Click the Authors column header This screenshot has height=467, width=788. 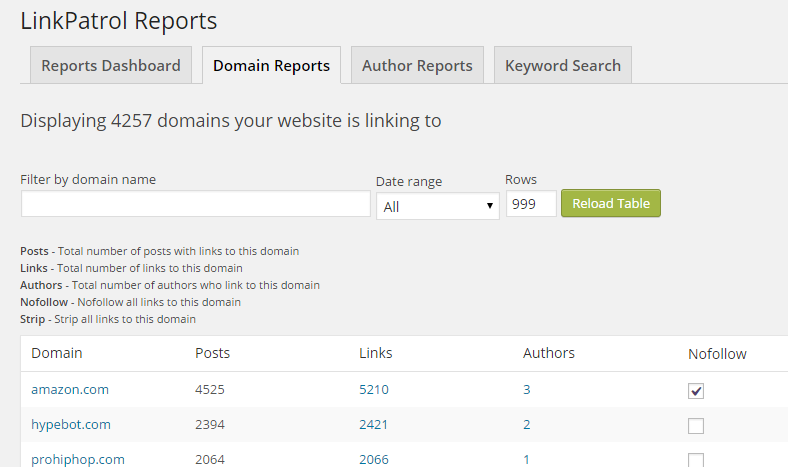pos(549,353)
